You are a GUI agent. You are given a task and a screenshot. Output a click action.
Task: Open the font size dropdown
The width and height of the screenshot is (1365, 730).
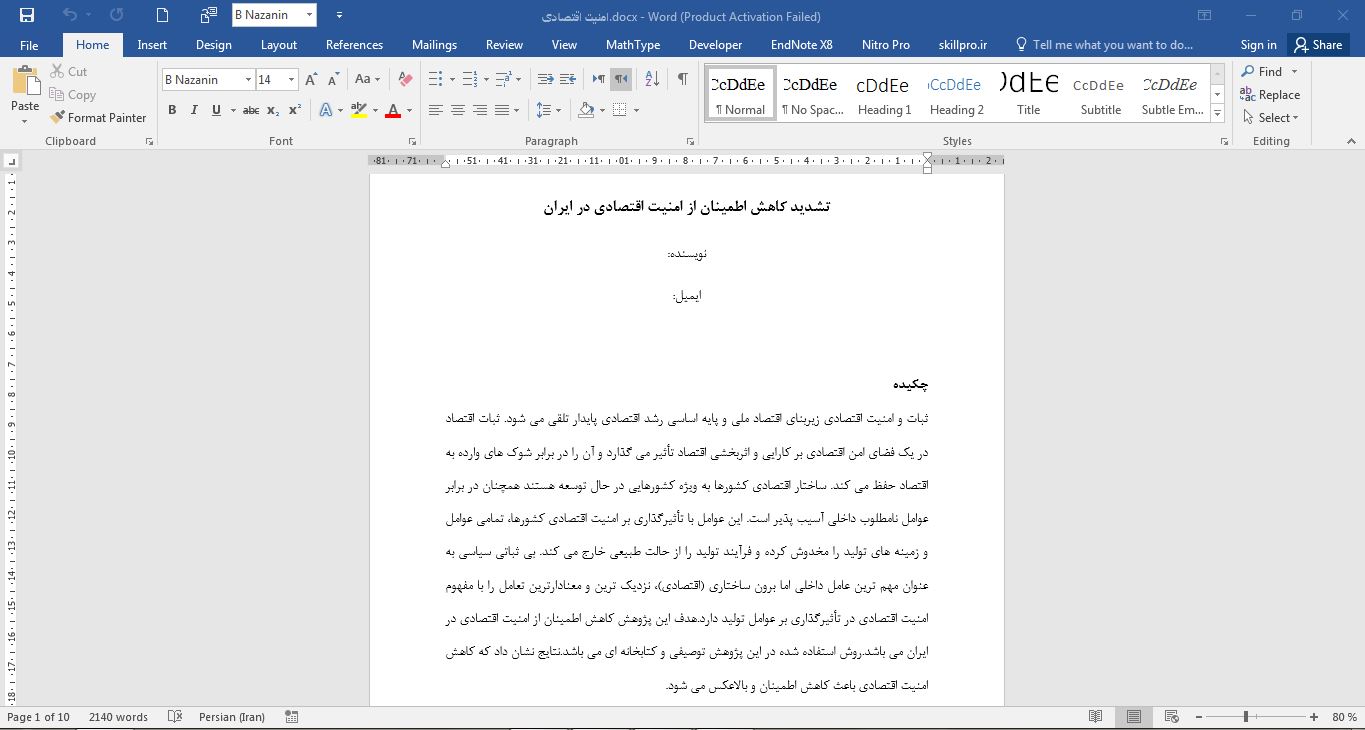(x=291, y=80)
